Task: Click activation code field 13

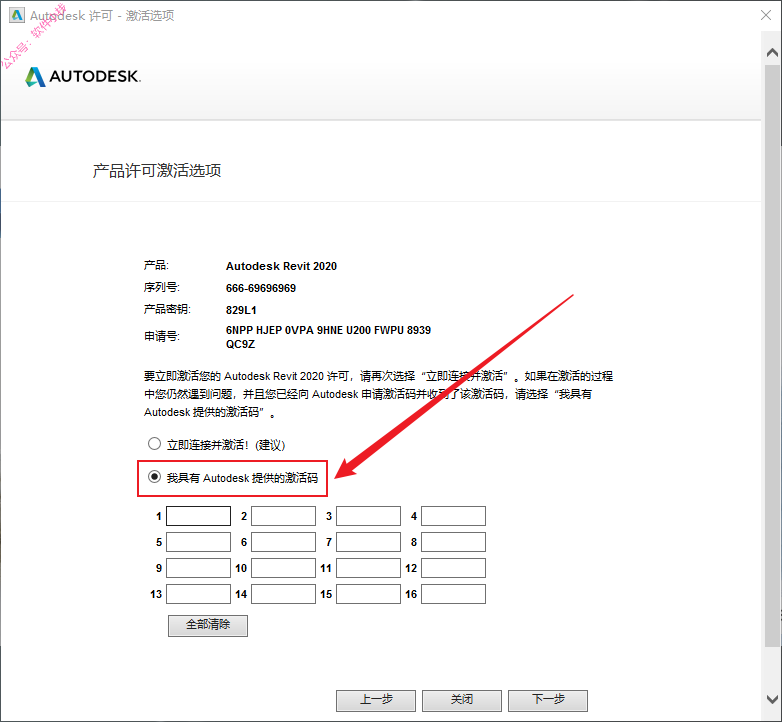Action: pos(198,594)
